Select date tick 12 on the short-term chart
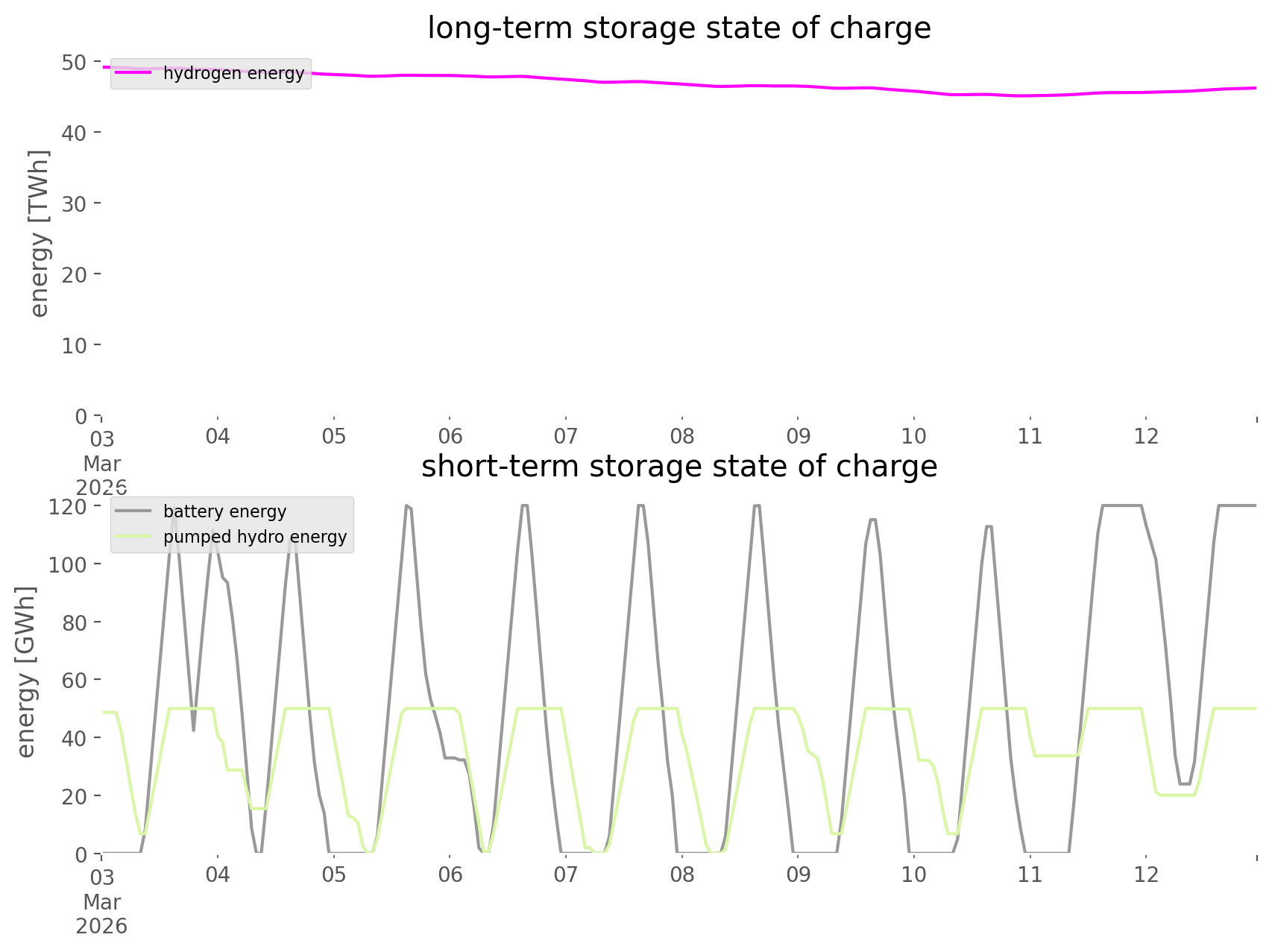This screenshot has height=952, width=1272. pos(1146,874)
